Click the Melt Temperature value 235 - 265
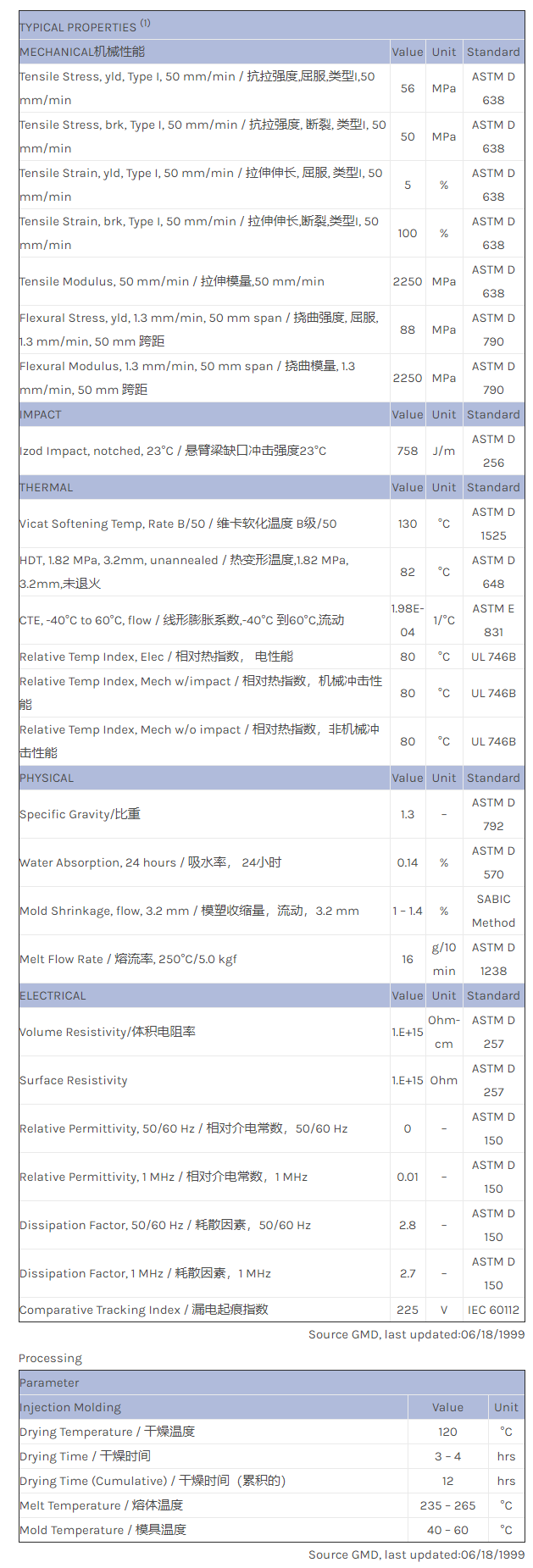The image size is (533, 1568). point(447,1505)
